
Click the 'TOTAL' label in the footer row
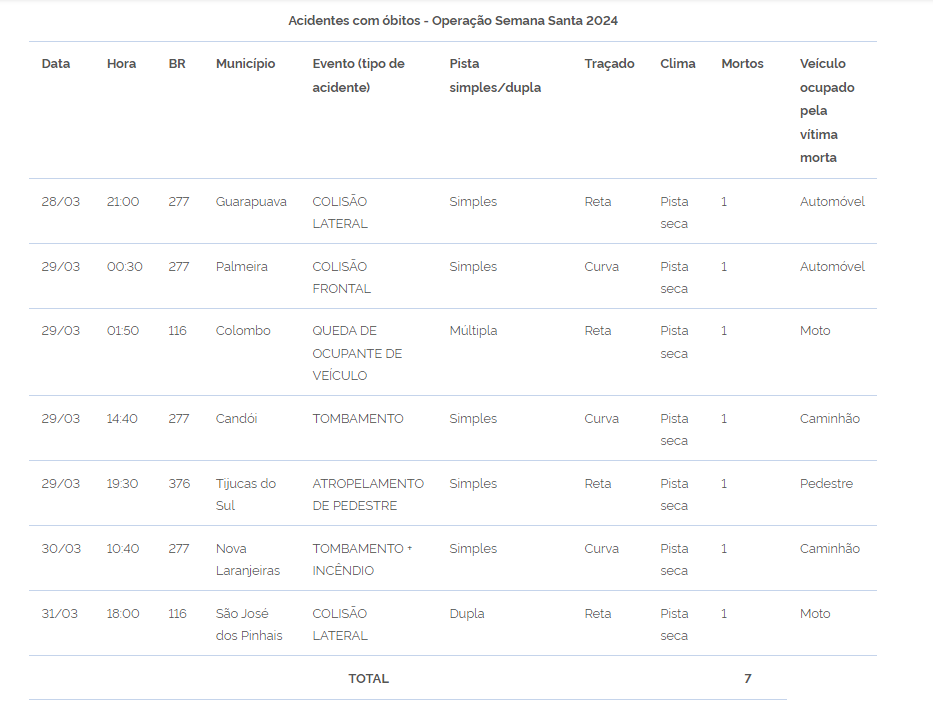pos(368,679)
